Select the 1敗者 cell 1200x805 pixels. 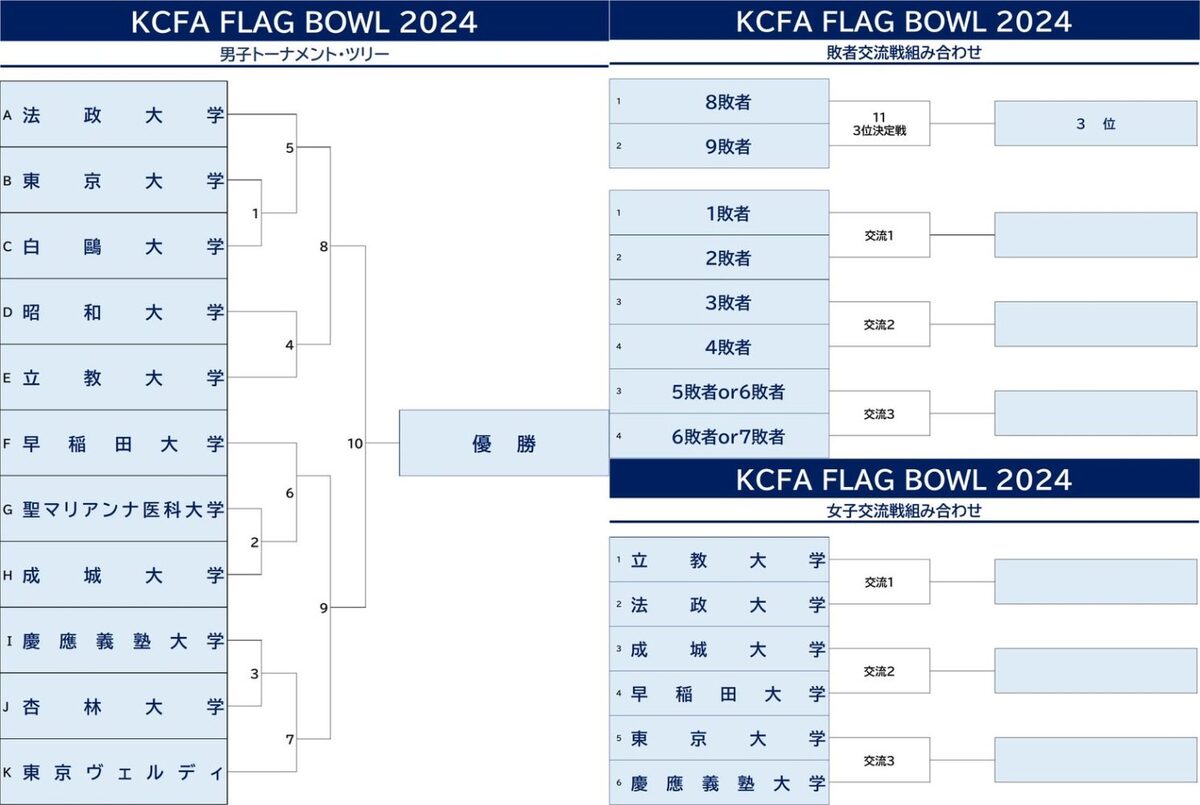point(719,213)
